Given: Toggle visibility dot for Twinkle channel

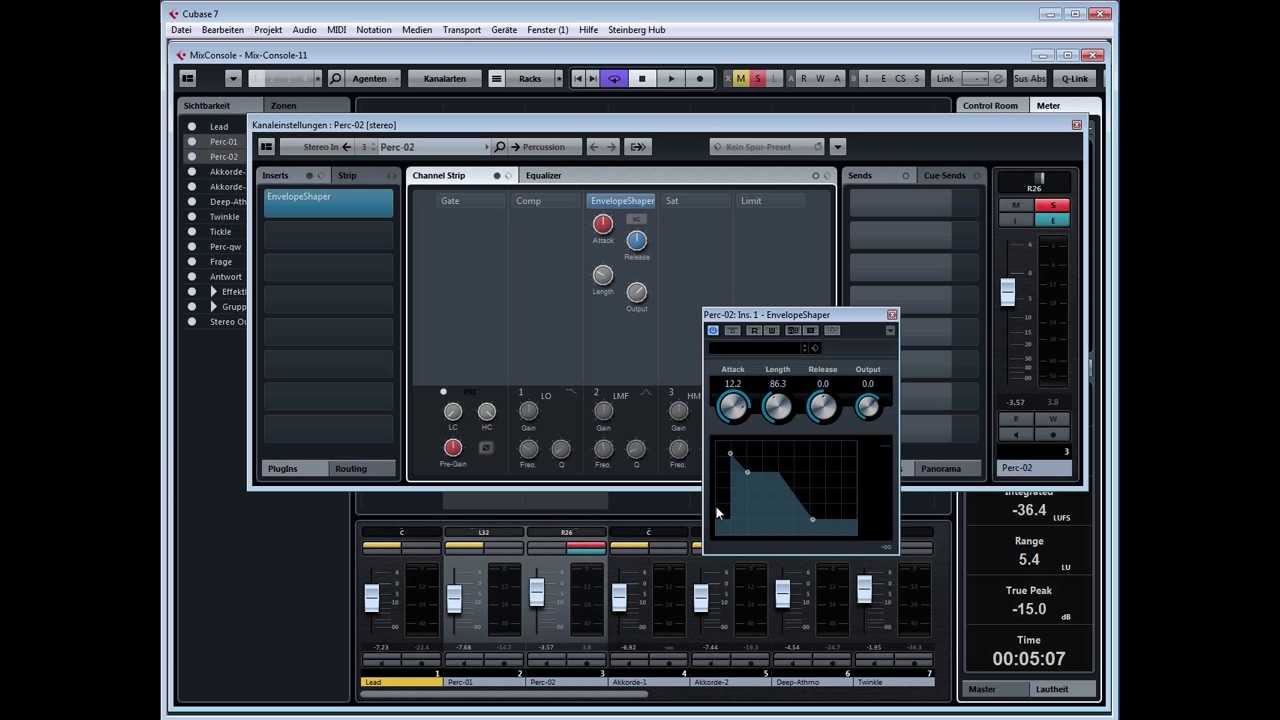Looking at the screenshot, I should coord(192,217).
